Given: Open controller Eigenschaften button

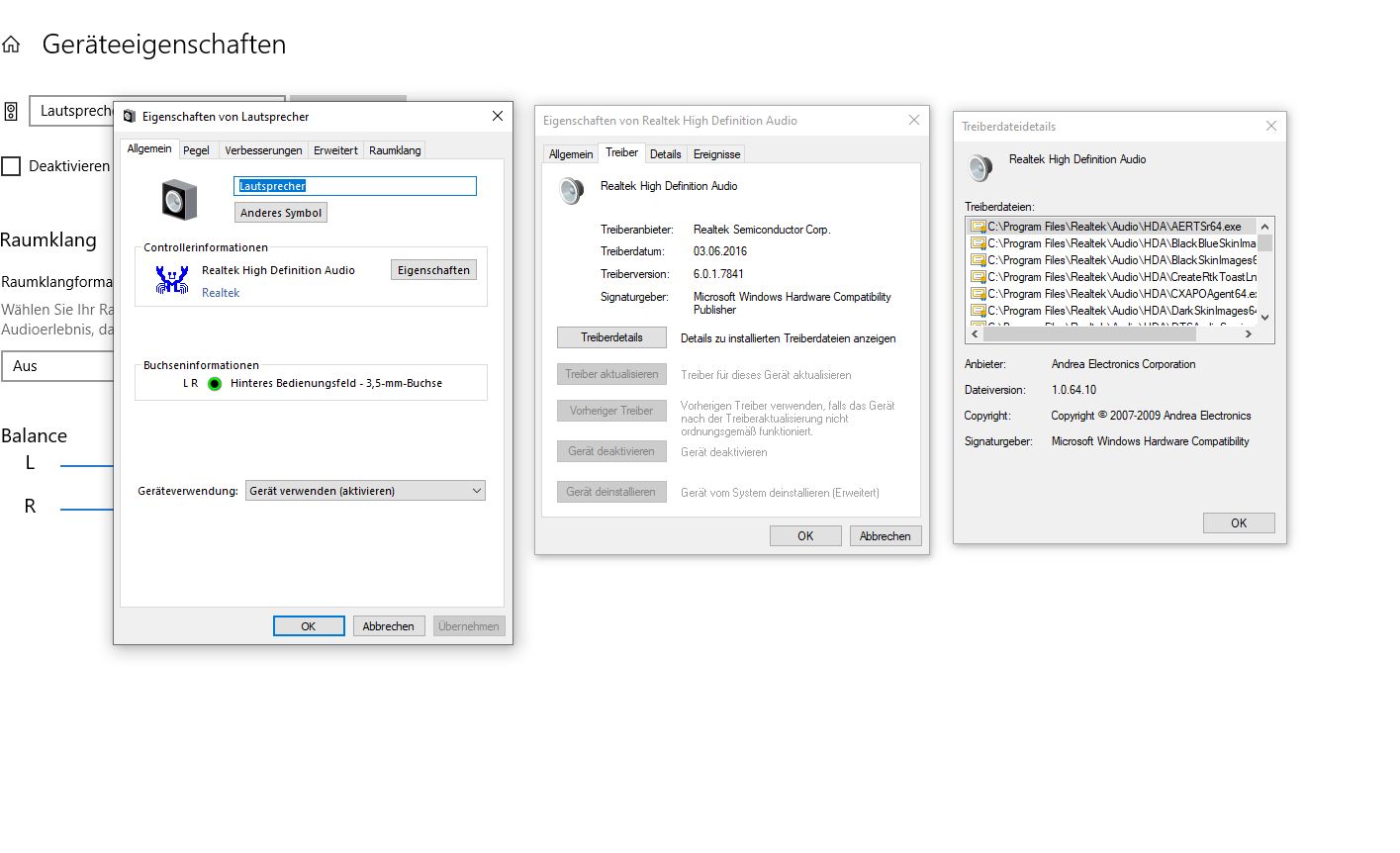Looking at the screenshot, I should 433,270.
